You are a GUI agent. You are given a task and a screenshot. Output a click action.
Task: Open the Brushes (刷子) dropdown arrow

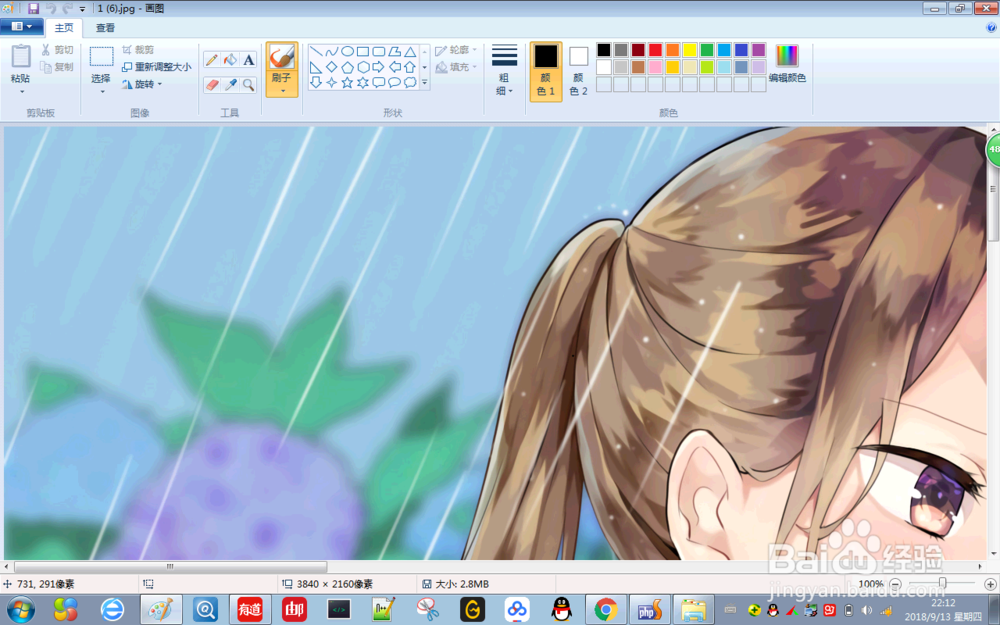point(282,91)
